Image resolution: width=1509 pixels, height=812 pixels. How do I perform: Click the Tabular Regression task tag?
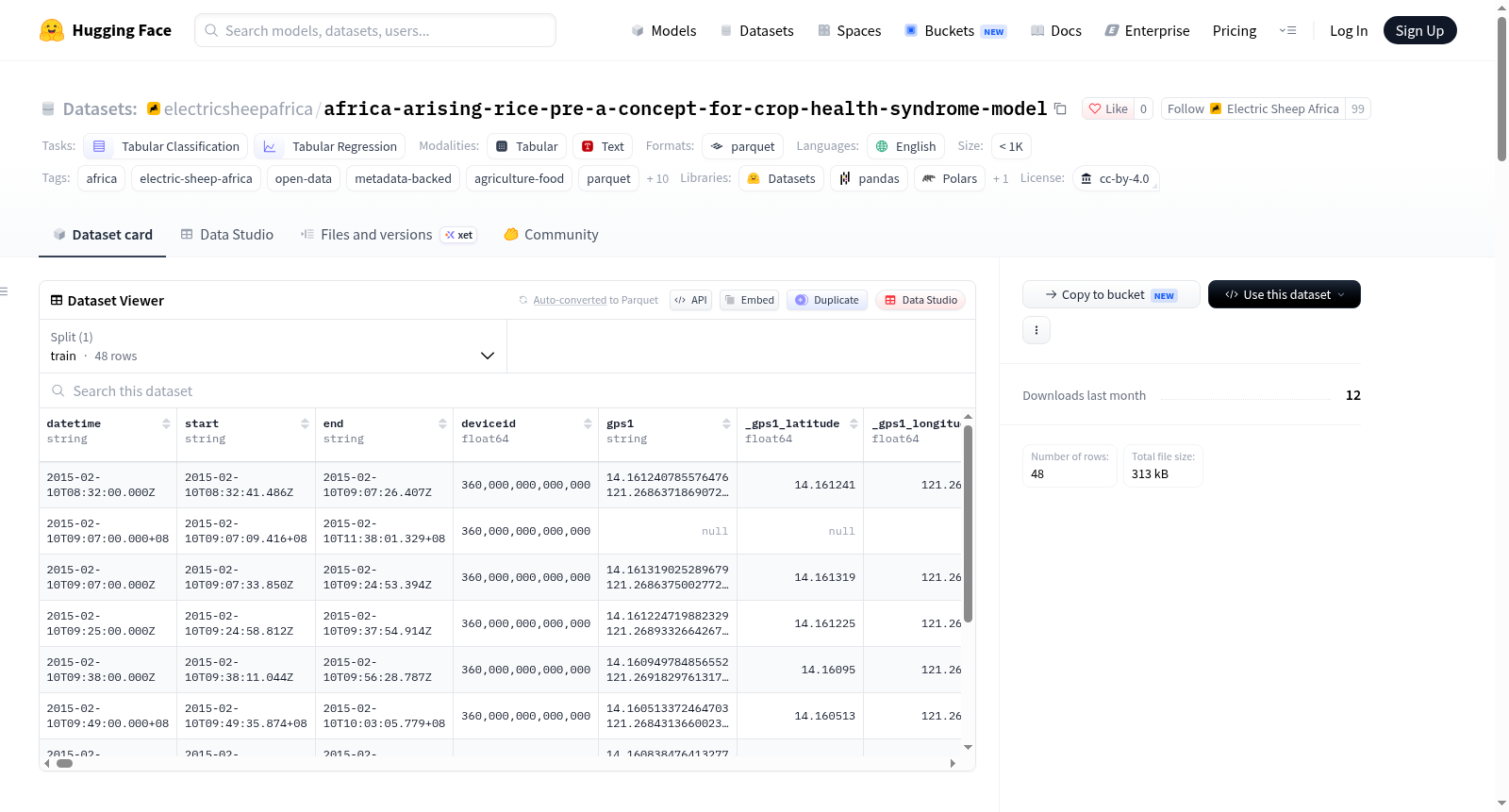(330, 146)
